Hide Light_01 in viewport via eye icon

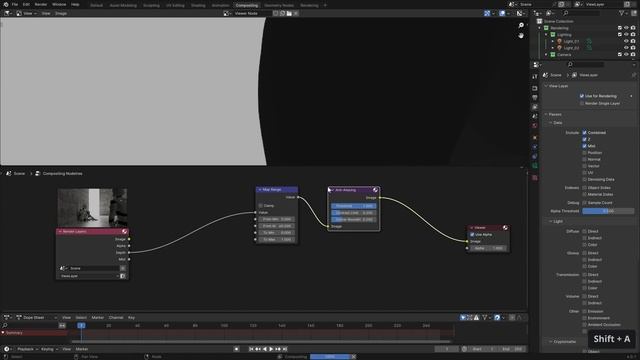point(626,41)
